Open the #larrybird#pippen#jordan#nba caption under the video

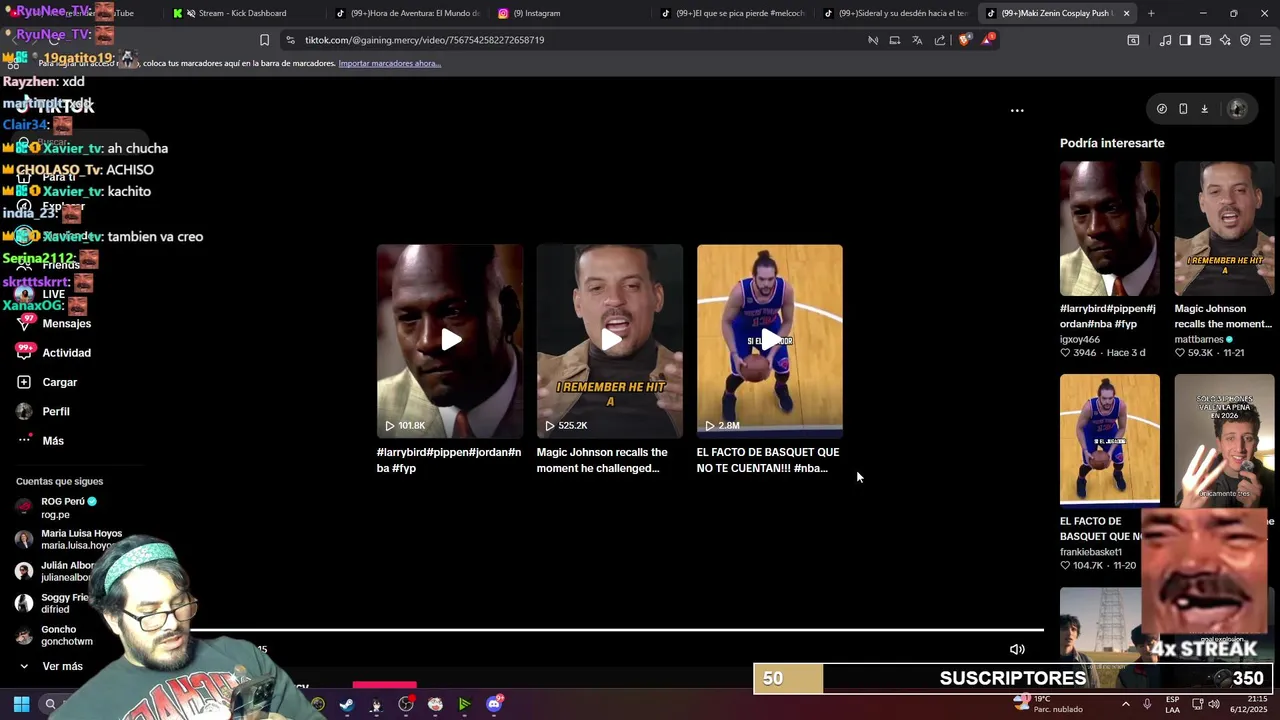[449, 460]
